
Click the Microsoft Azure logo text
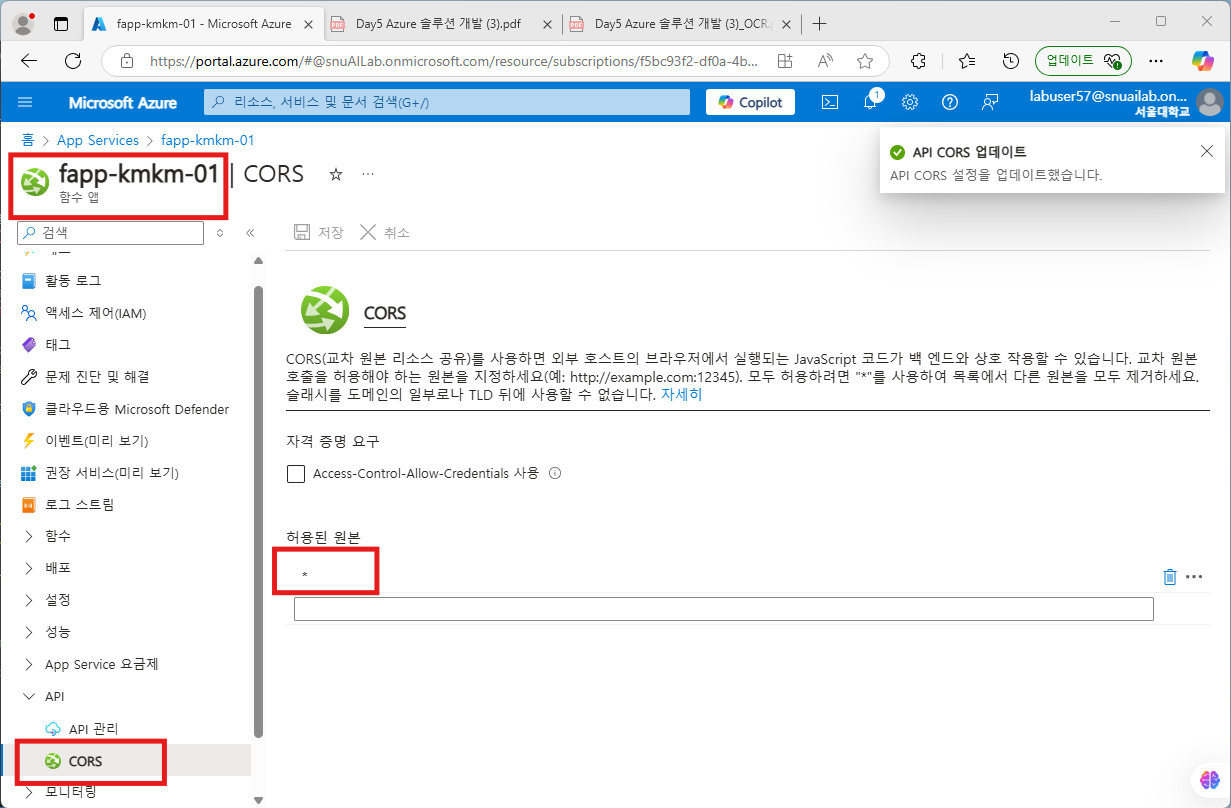123,102
